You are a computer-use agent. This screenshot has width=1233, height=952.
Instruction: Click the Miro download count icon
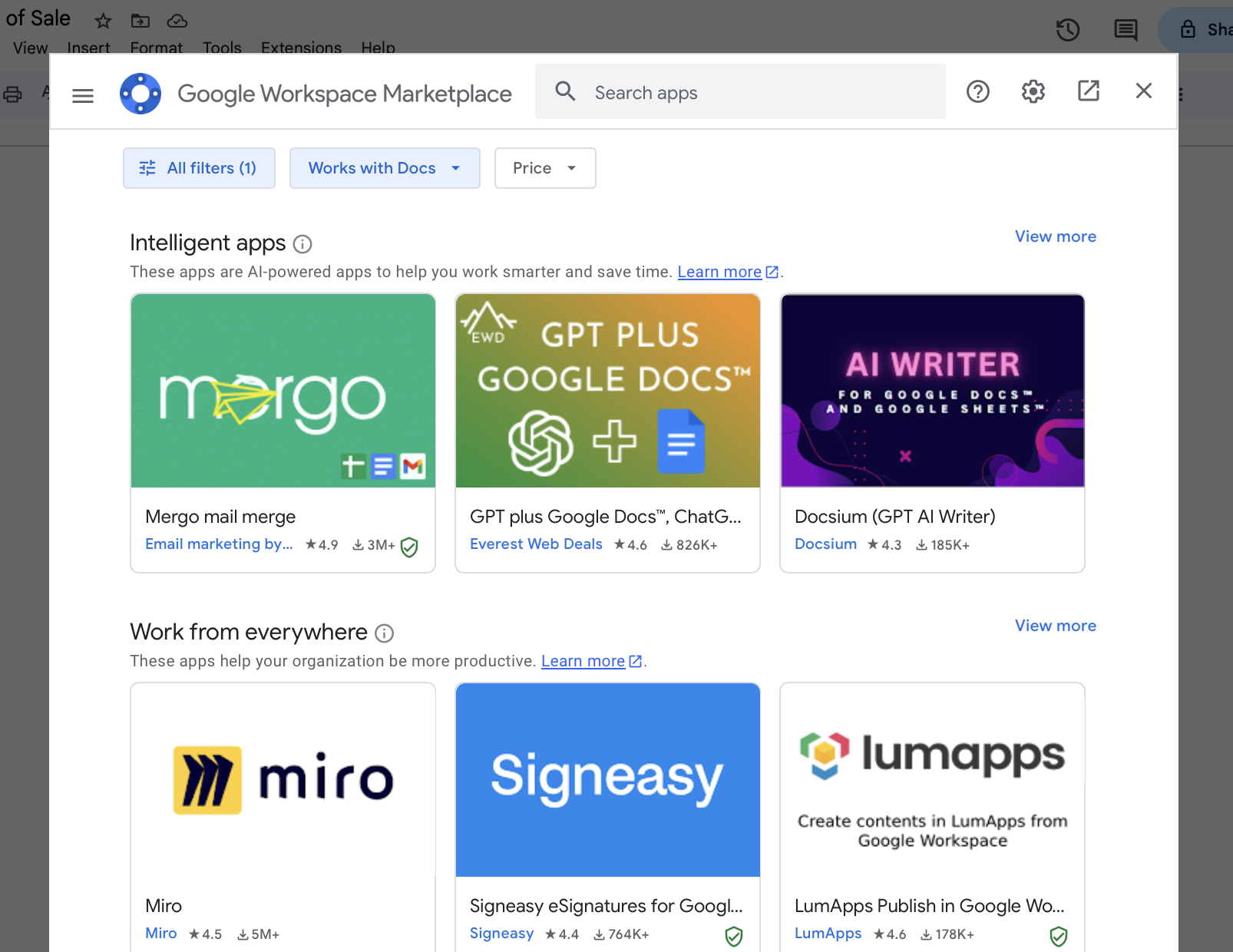click(x=243, y=934)
